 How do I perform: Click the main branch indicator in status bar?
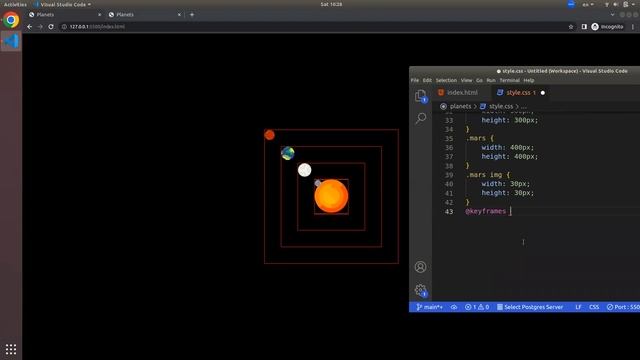click(429, 307)
